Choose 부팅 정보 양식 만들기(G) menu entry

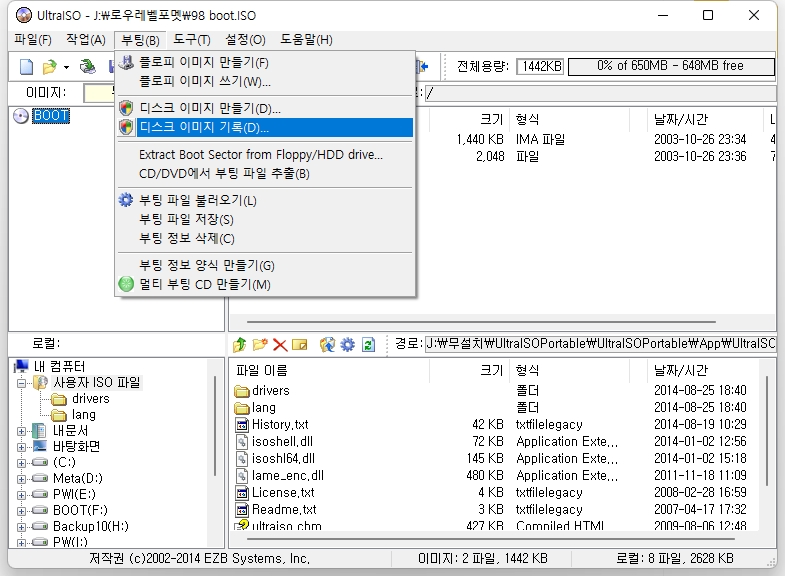(x=265, y=265)
